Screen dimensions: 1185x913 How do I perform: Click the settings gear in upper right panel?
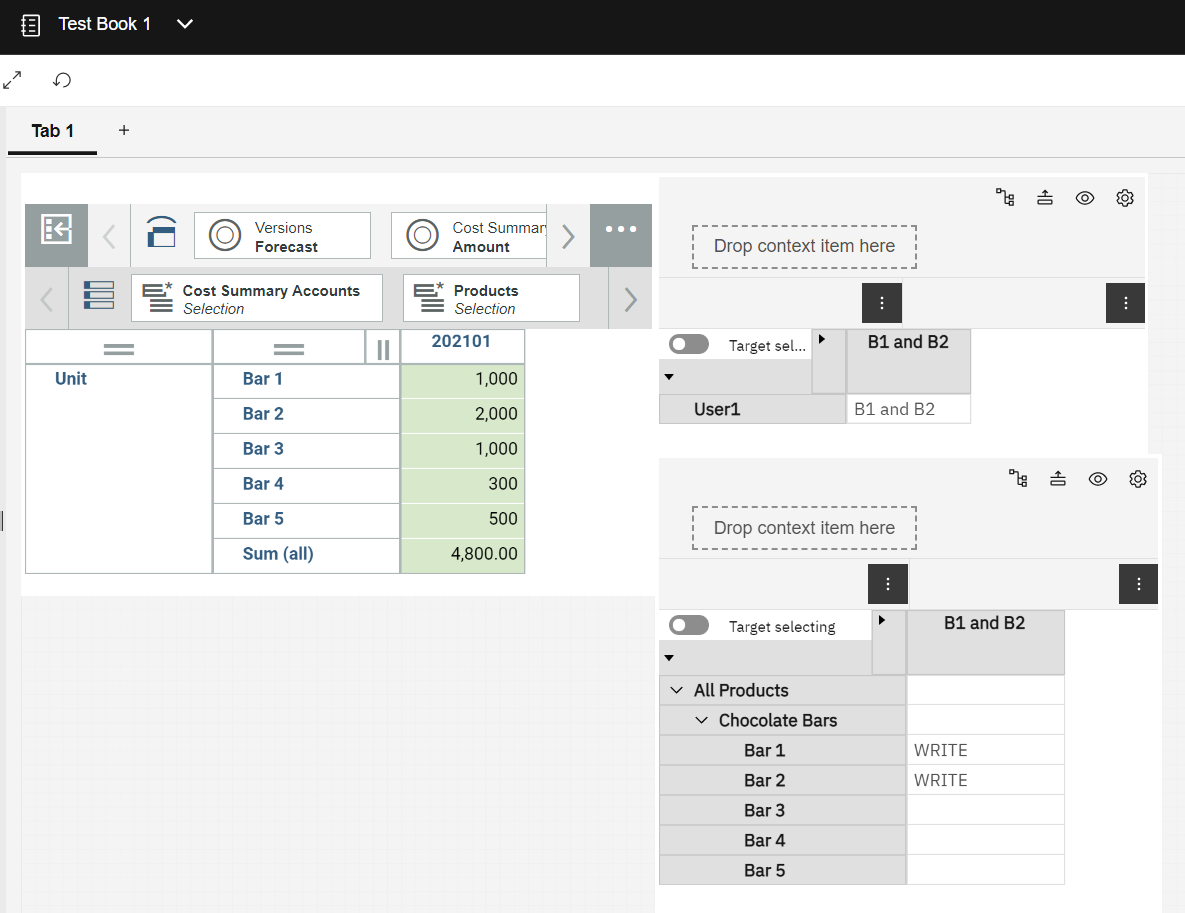[1125, 198]
